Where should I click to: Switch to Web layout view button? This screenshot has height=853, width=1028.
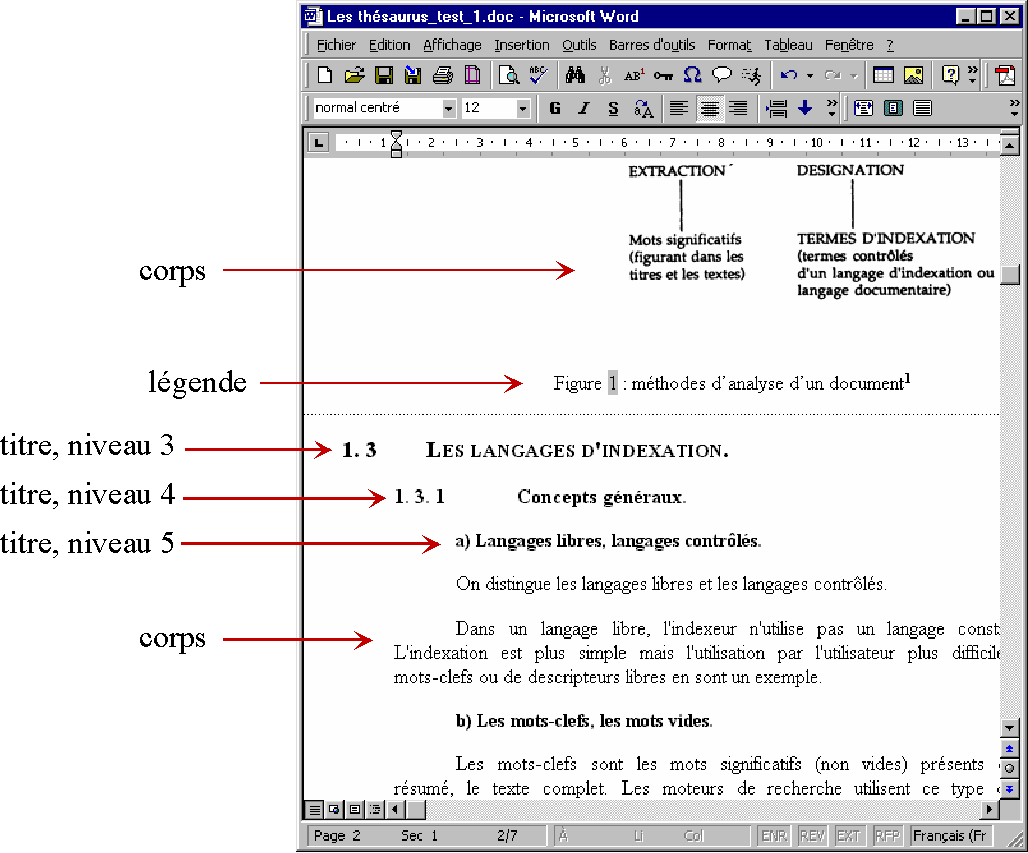334,810
